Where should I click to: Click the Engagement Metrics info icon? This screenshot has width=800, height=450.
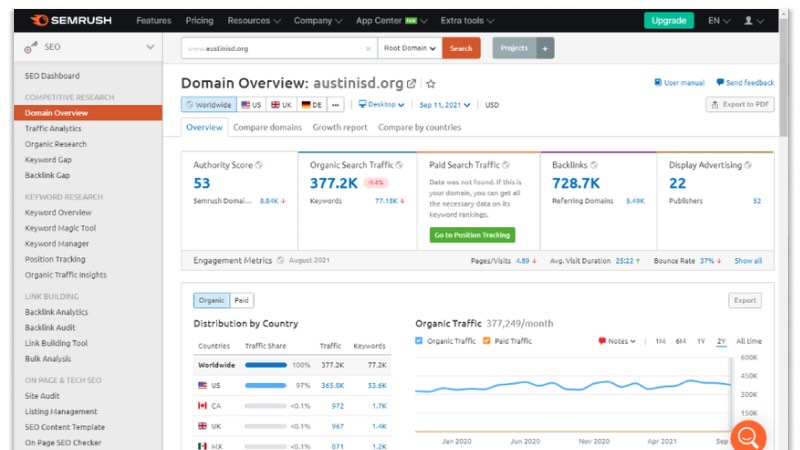coord(280,260)
